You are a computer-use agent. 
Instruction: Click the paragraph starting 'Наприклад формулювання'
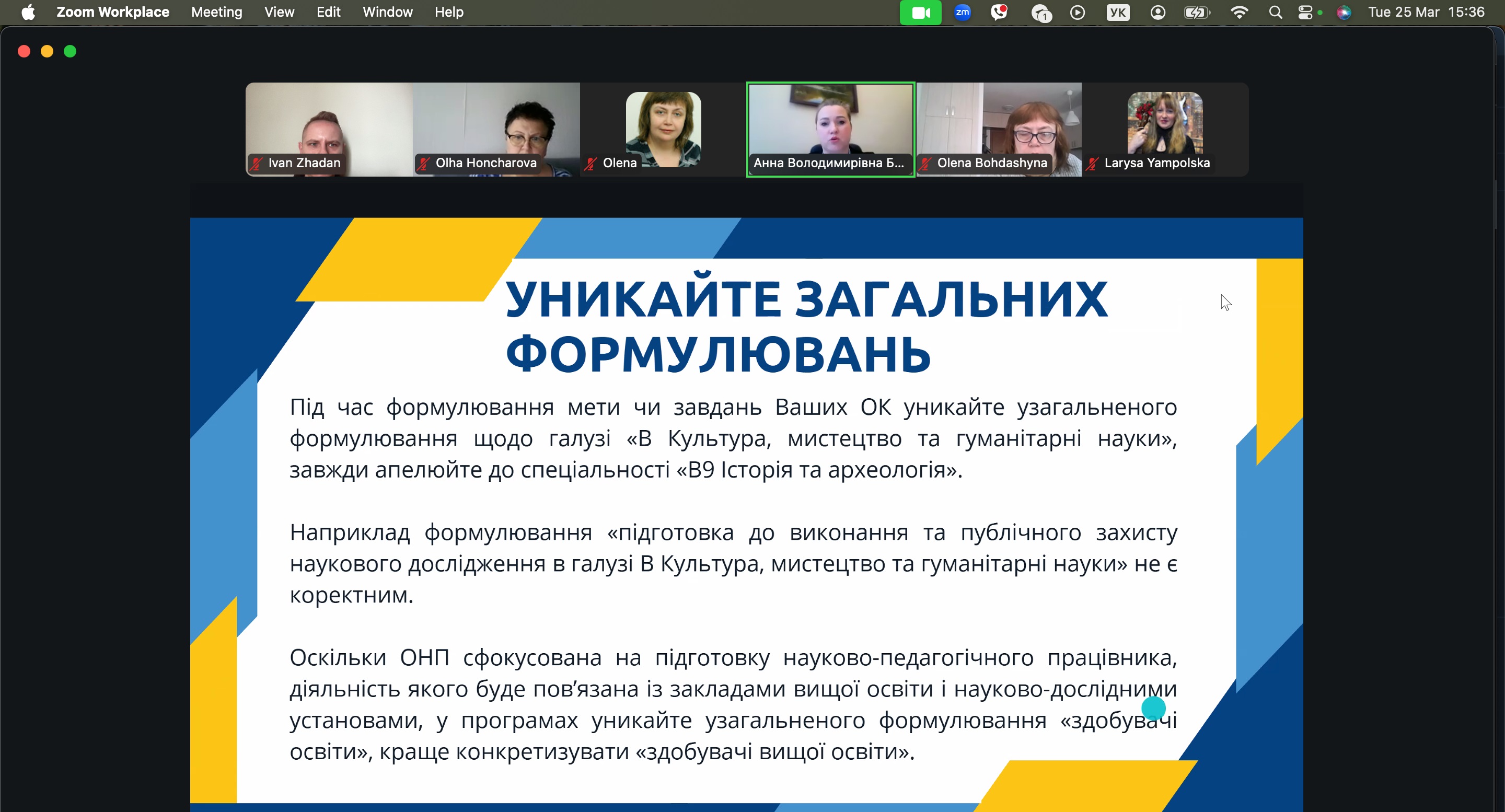733,564
